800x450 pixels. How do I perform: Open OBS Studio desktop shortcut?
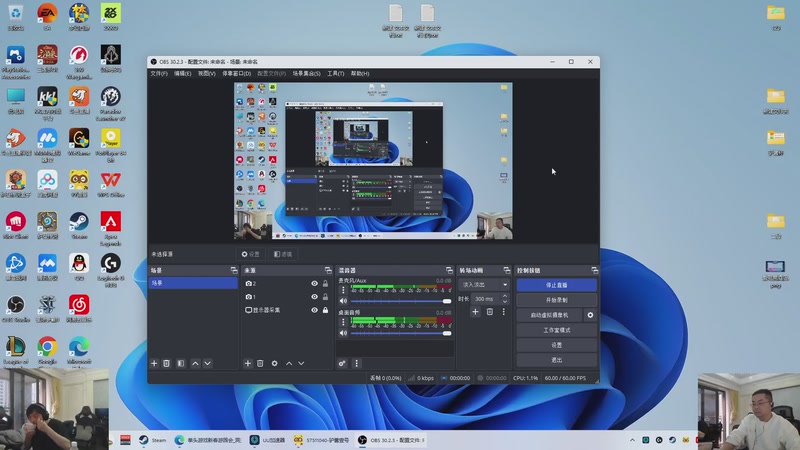click(16, 309)
